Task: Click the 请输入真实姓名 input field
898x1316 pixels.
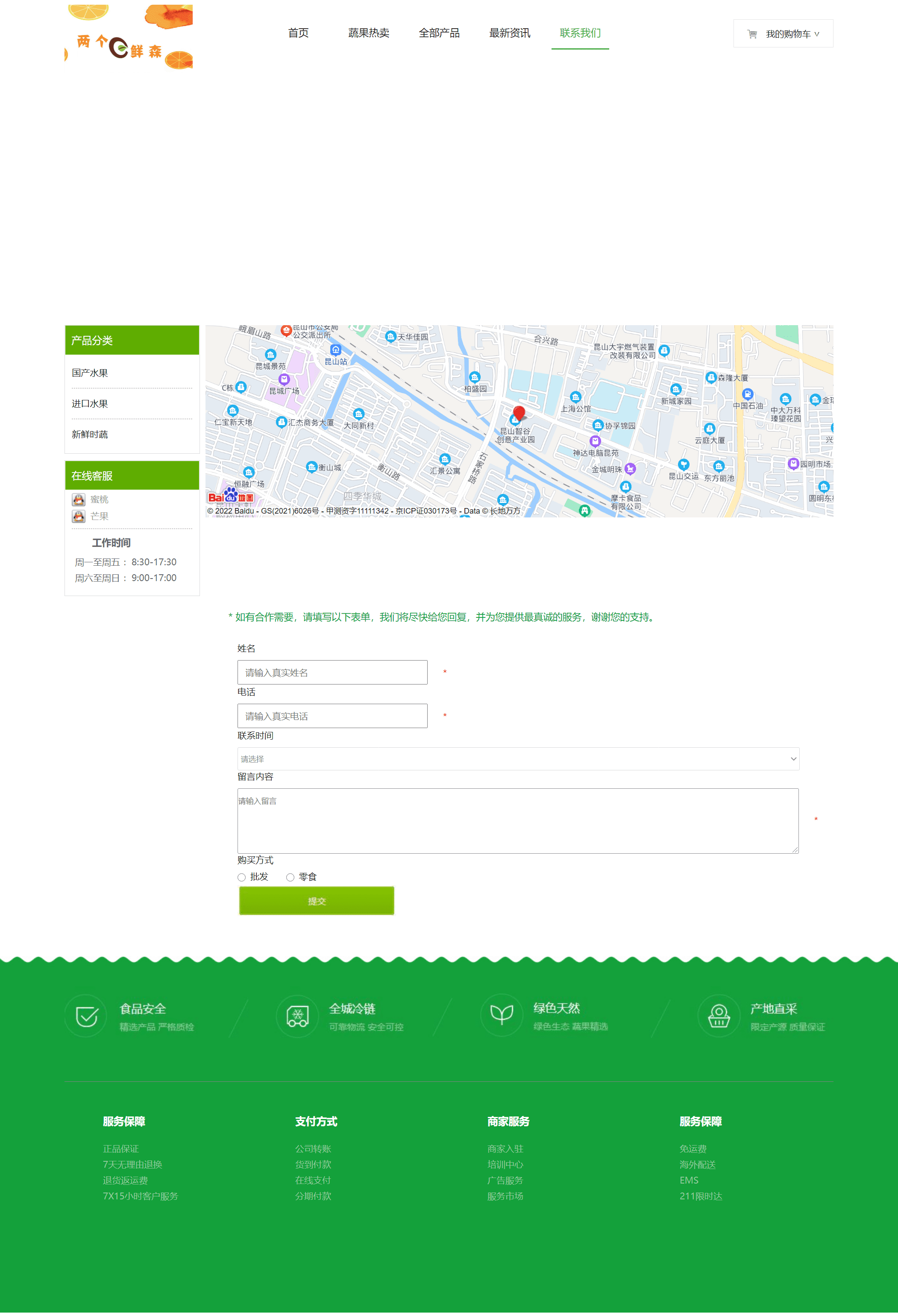Action: point(332,672)
